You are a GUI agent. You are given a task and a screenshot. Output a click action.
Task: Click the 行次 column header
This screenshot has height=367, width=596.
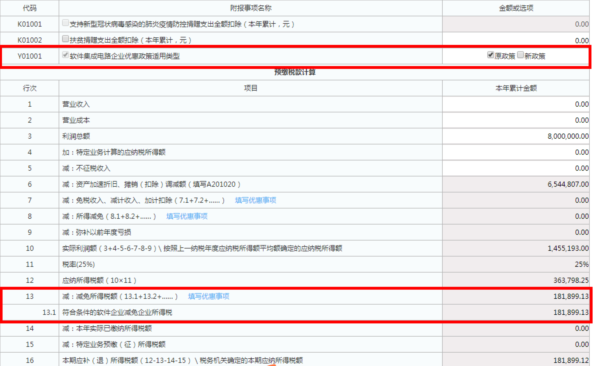point(30,88)
